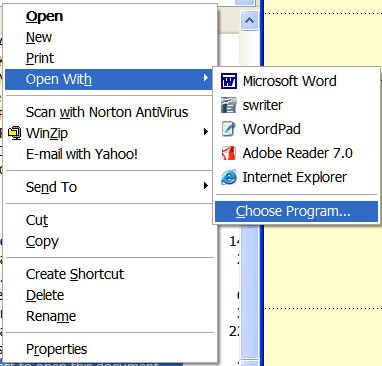Viewport: 382px width, 366px height.
Task: Open the Send To menu label
Action: click(x=51, y=187)
